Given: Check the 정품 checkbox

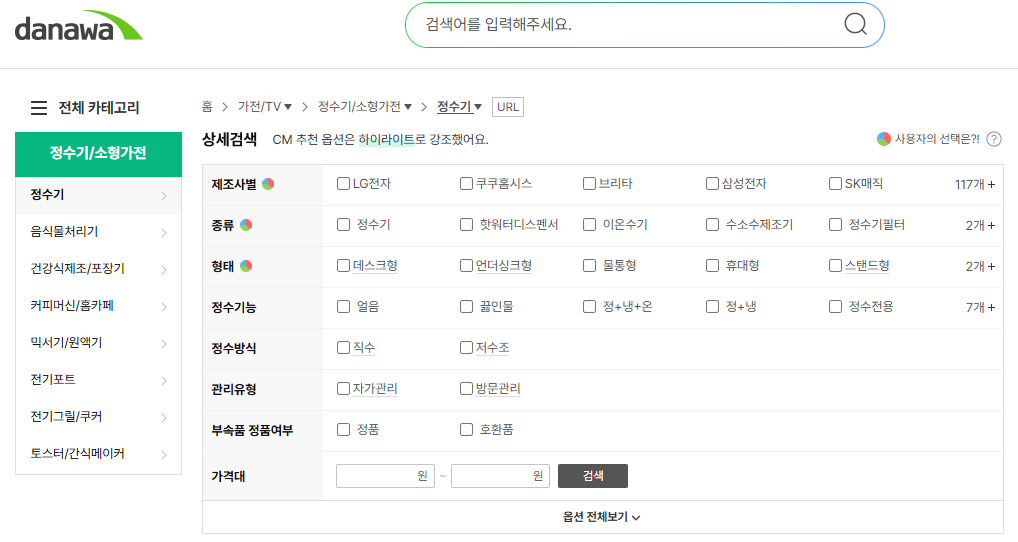Looking at the screenshot, I should (x=343, y=429).
